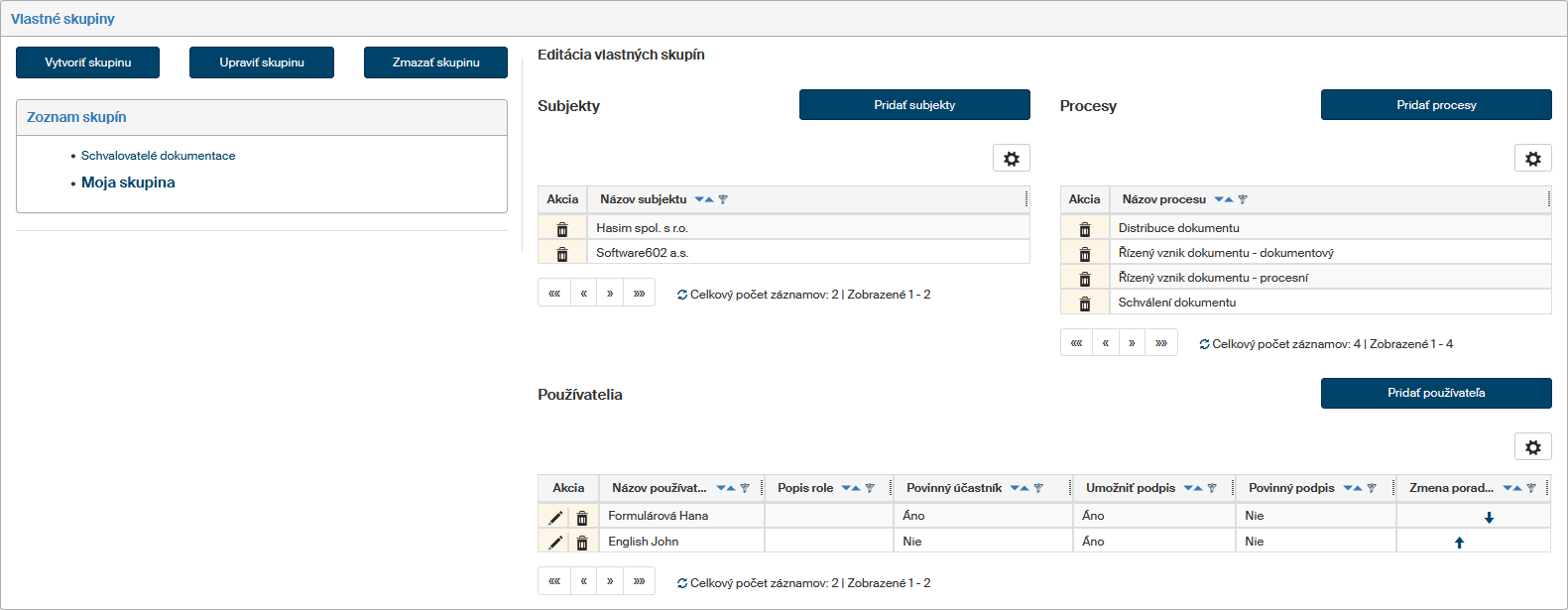The height and width of the screenshot is (610, 1568).
Task: Click the Vytvoriť skupinu button
Action: pos(87,62)
